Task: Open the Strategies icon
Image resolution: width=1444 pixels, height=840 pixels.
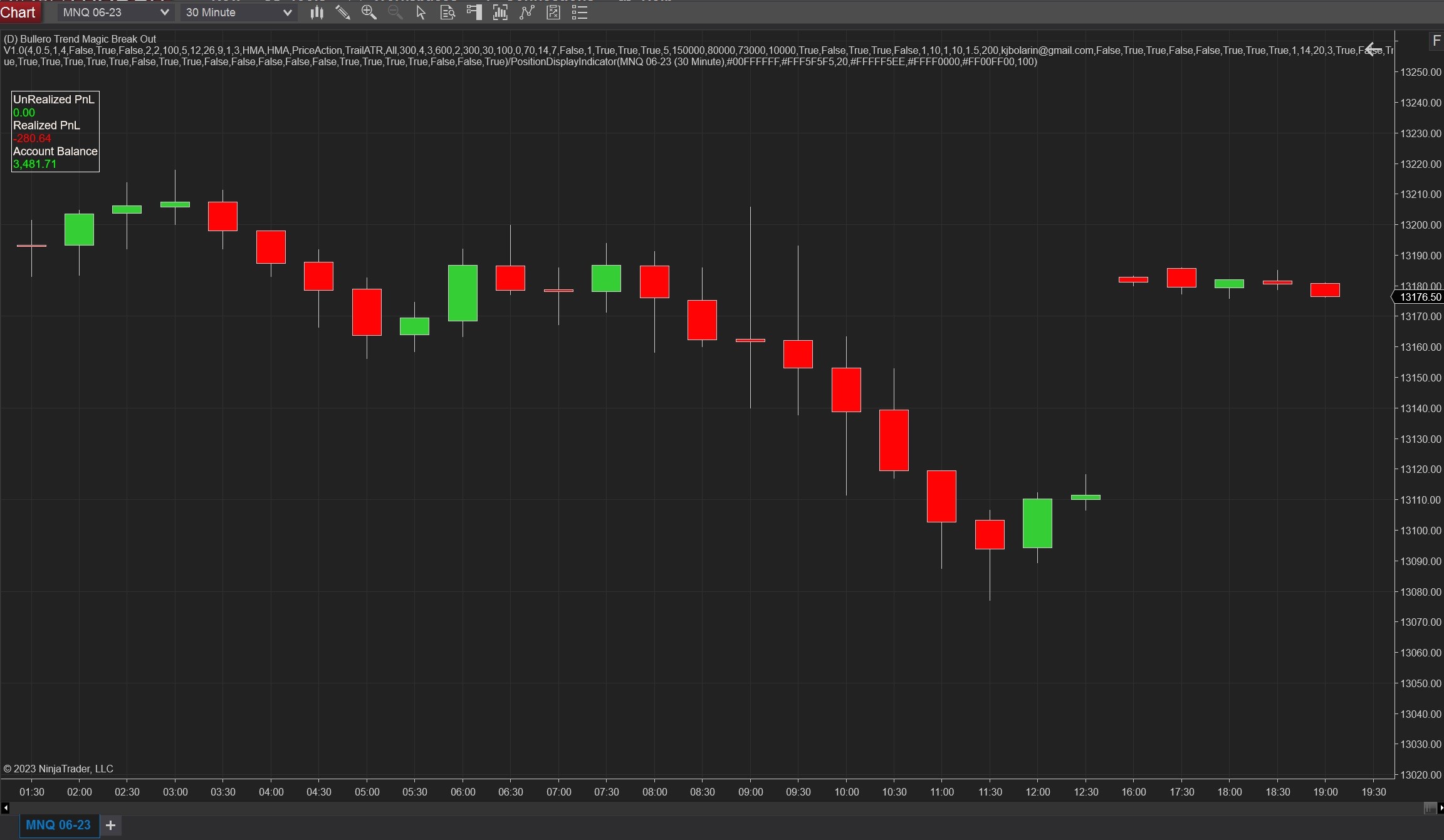Action: tap(553, 13)
